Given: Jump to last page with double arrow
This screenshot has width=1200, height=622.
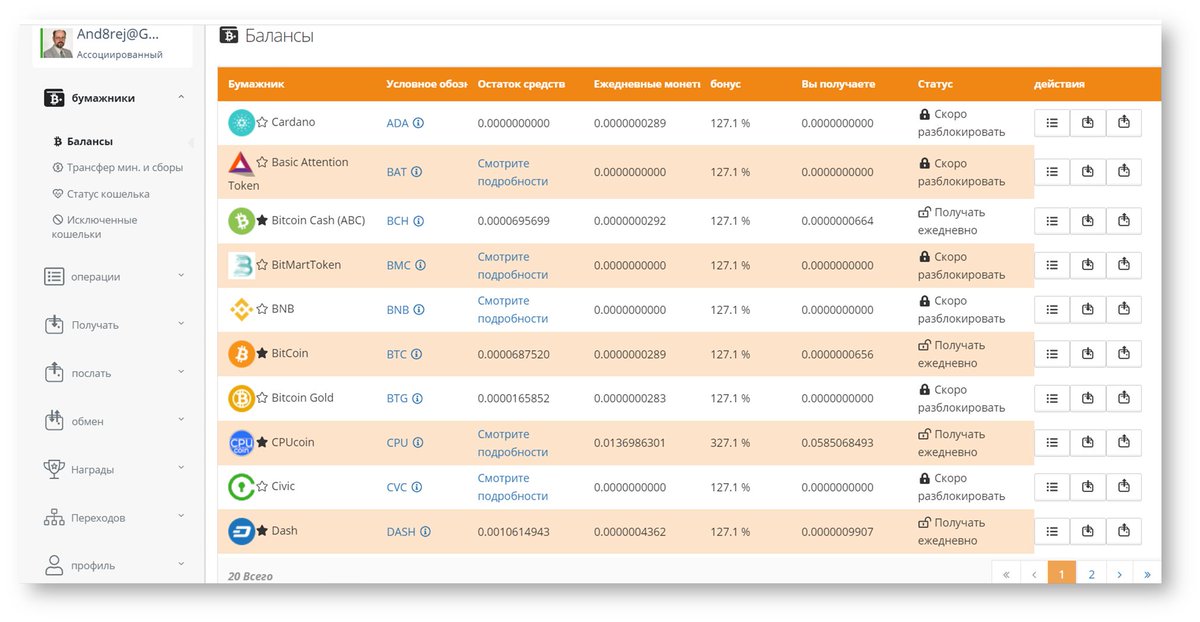Looking at the screenshot, I should click(x=1147, y=574).
